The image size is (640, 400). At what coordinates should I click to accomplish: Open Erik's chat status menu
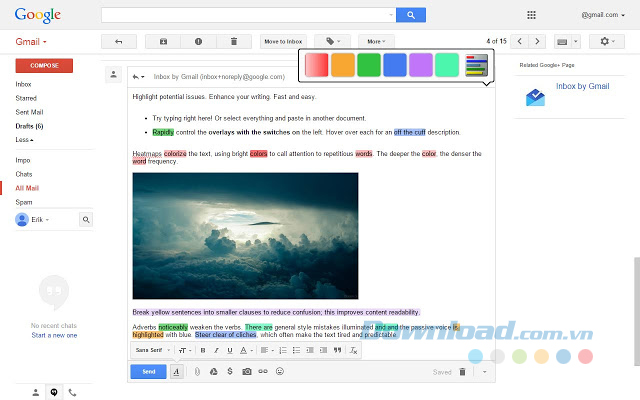pos(40,220)
